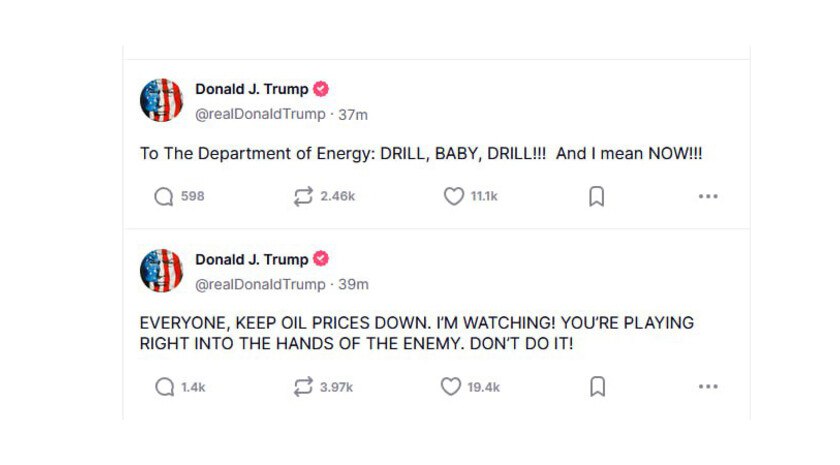The width and height of the screenshot is (840, 465).
Task: Open the Donald J. Trump name on the 39m post
Action: (252, 259)
